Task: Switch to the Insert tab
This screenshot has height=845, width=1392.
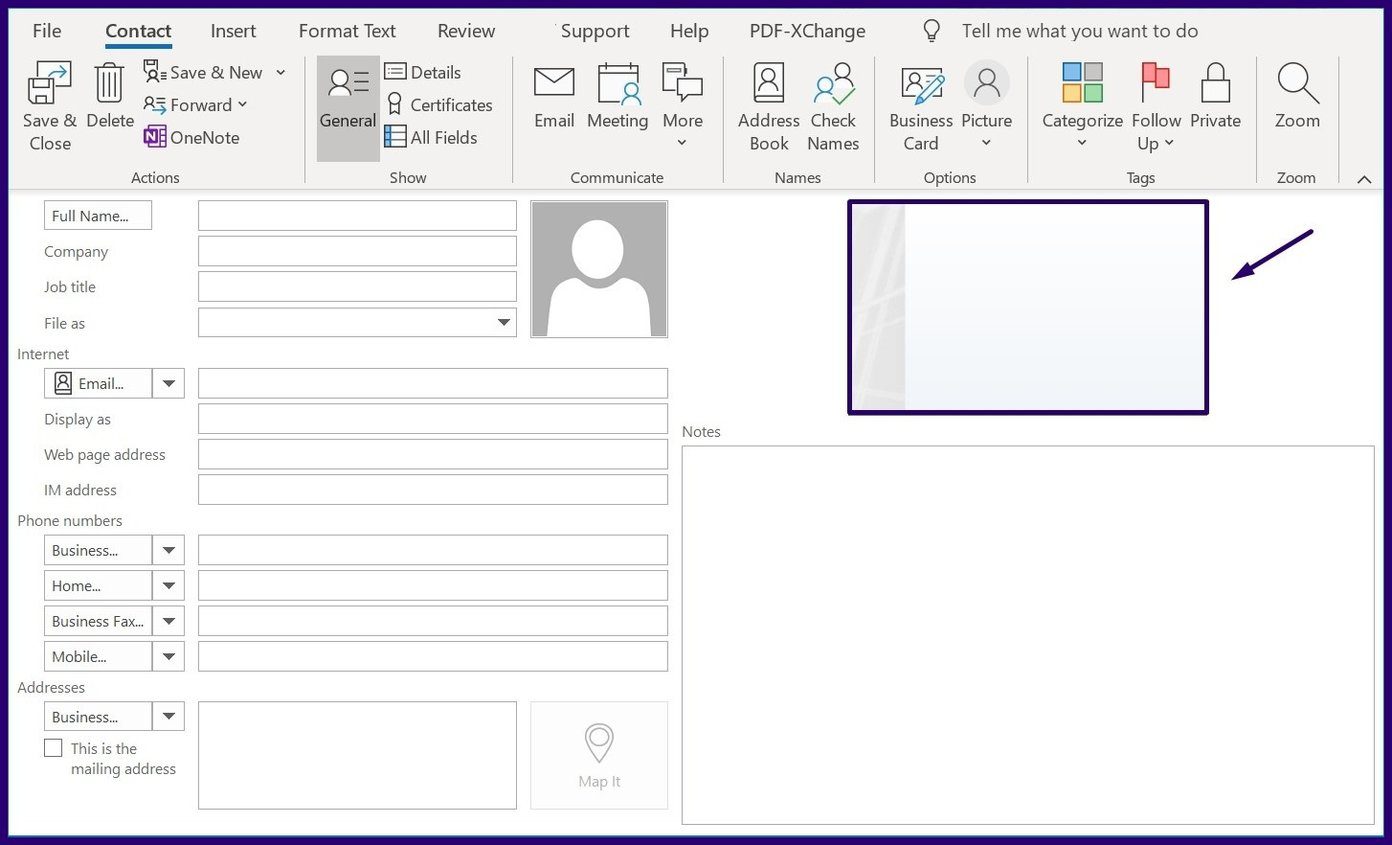Action: point(233,31)
